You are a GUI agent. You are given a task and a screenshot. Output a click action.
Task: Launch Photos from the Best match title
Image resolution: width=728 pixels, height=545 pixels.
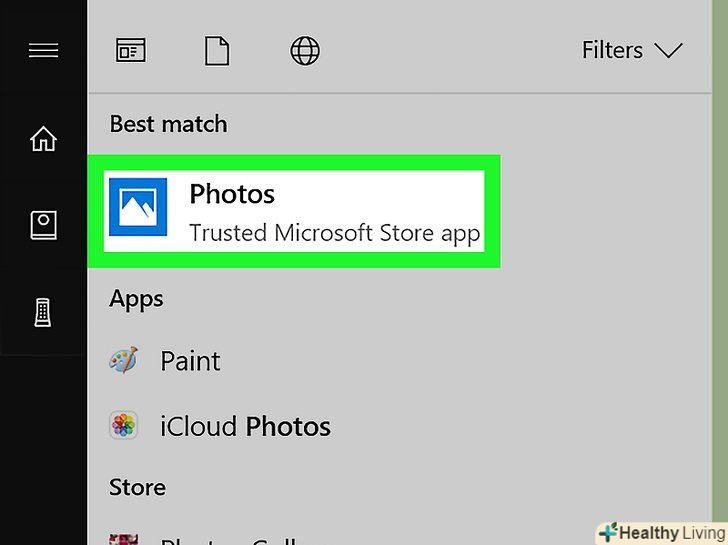(232, 194)
